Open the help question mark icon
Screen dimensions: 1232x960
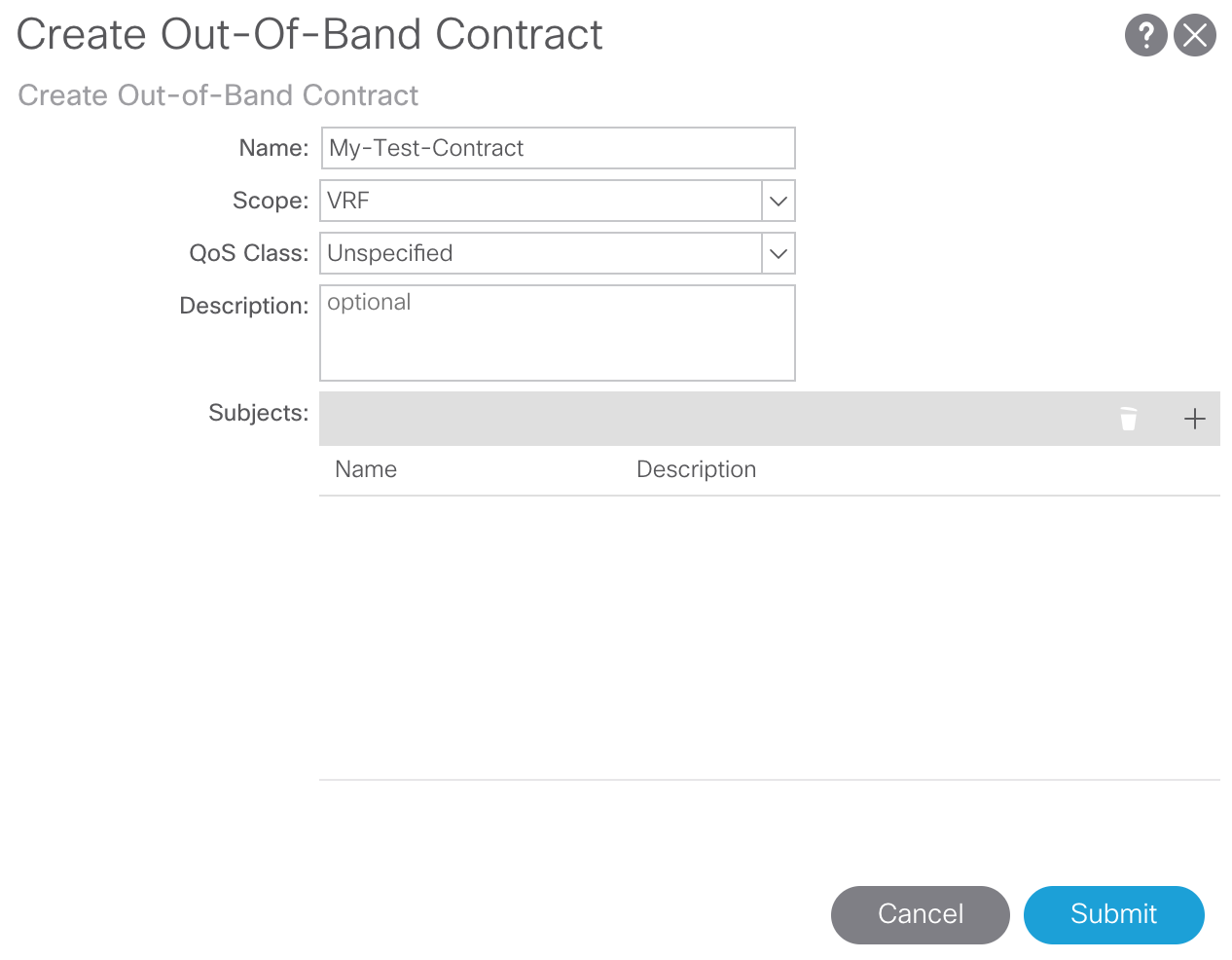tap(1145, 36)
